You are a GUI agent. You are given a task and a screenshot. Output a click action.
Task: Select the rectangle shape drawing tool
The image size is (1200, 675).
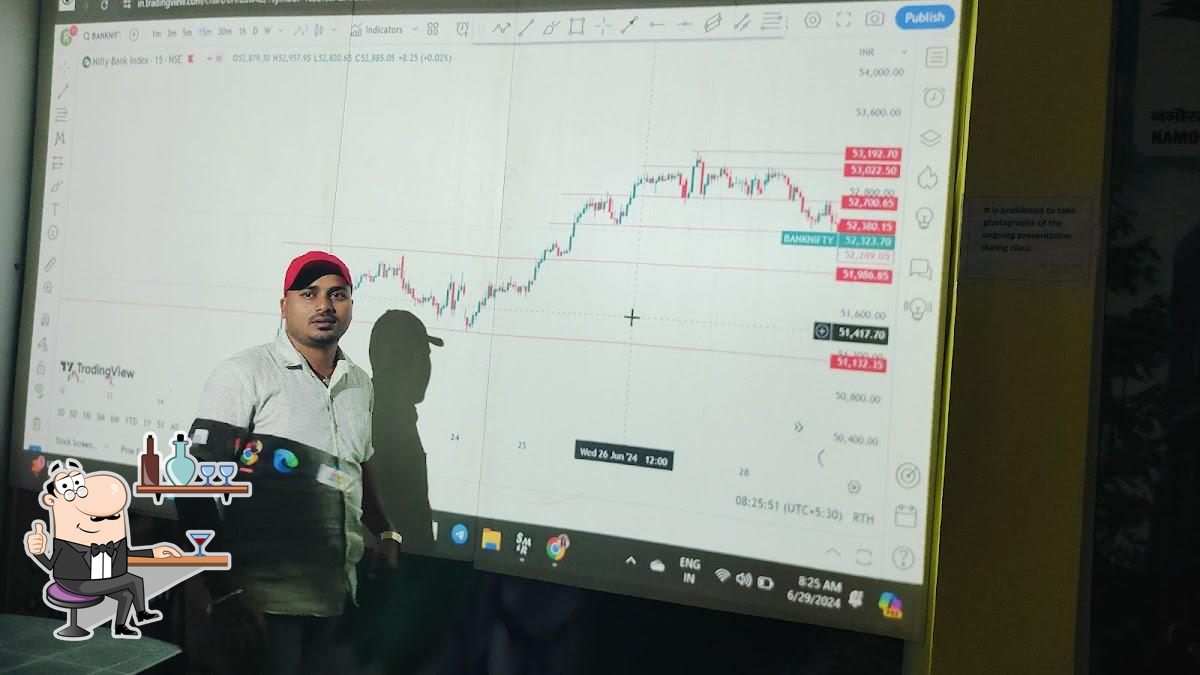[576, 25]
